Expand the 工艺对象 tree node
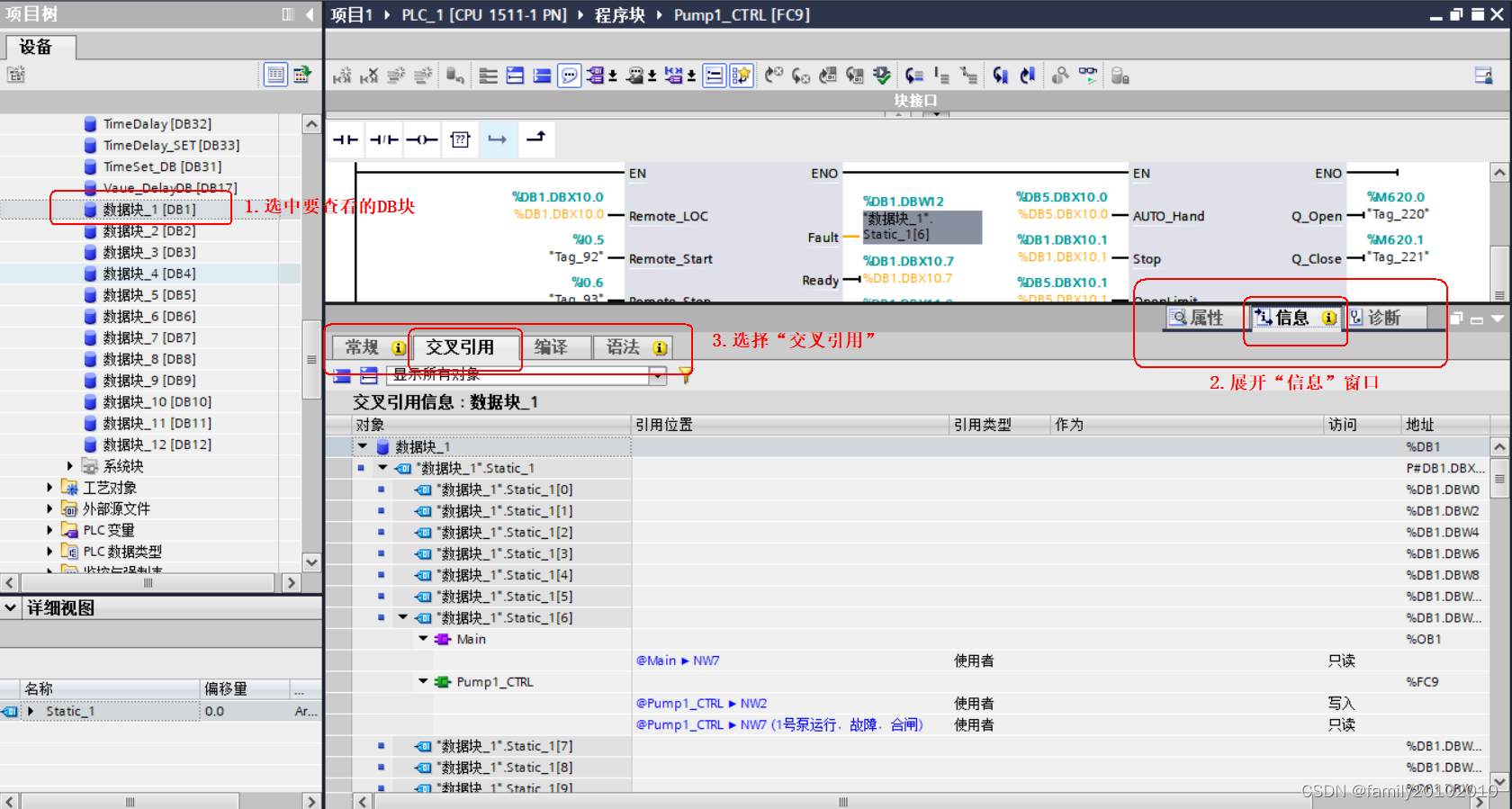Viewport: 1512px width, 809px height. (x=50, y=487)
